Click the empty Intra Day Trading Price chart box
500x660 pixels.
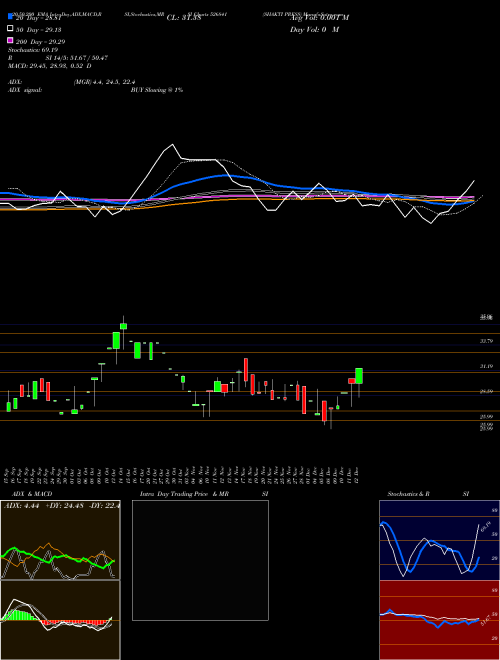[200, 560]
